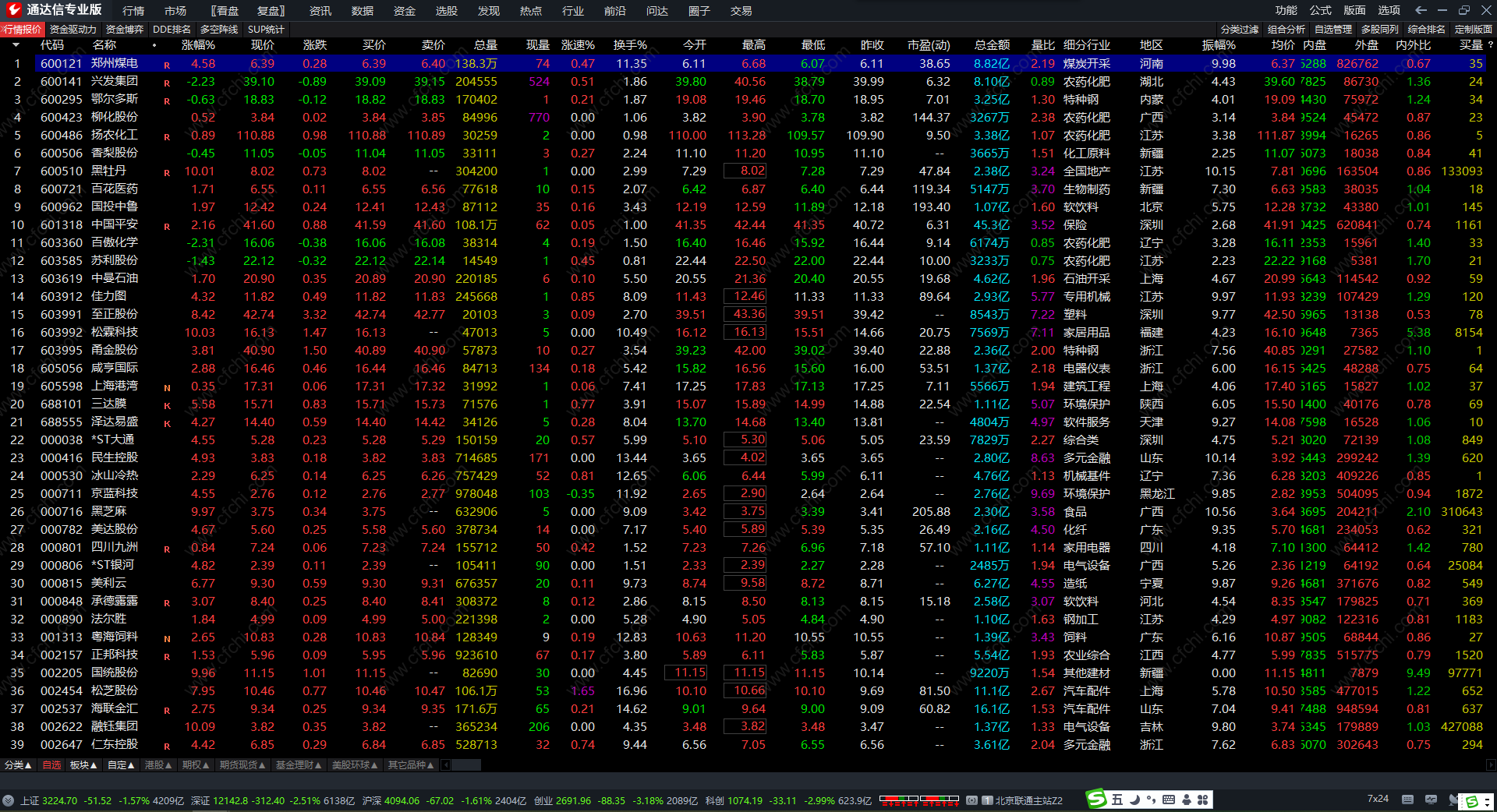Click the K marker beside 泽达易盛
Viewport: 1497px width, 812px height.
tap(167, 423)
